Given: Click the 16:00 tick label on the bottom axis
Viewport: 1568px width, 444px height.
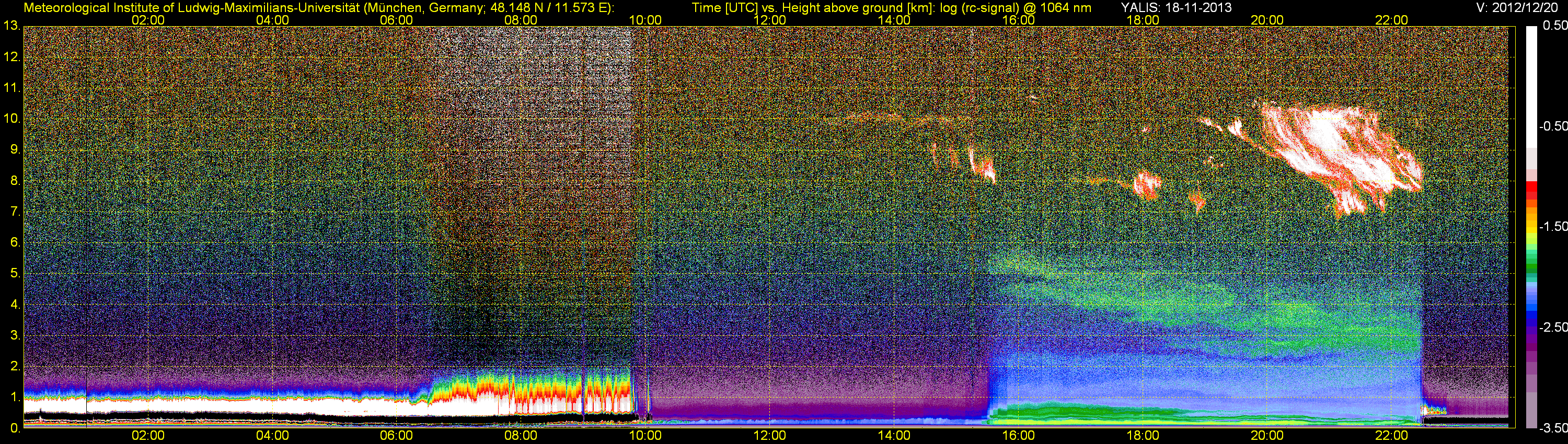Looking at the screenshot, I should (x=1018, y=436).
